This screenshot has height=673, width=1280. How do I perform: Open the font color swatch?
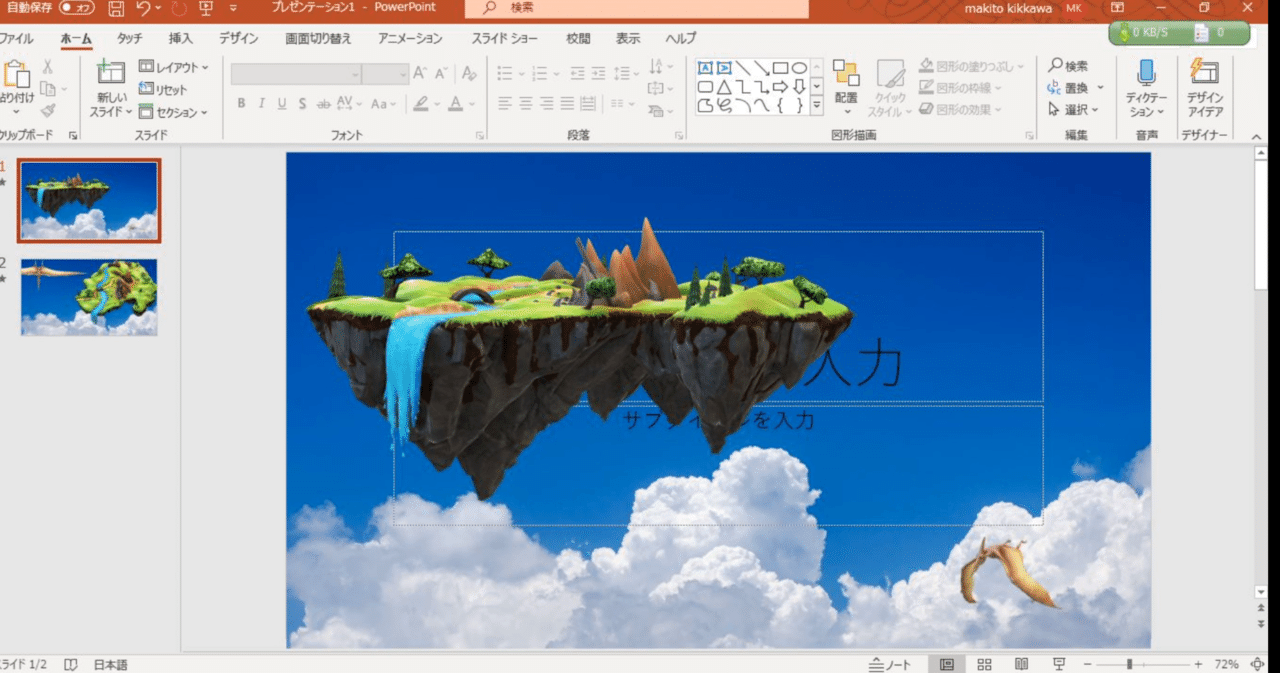(457, 103)
